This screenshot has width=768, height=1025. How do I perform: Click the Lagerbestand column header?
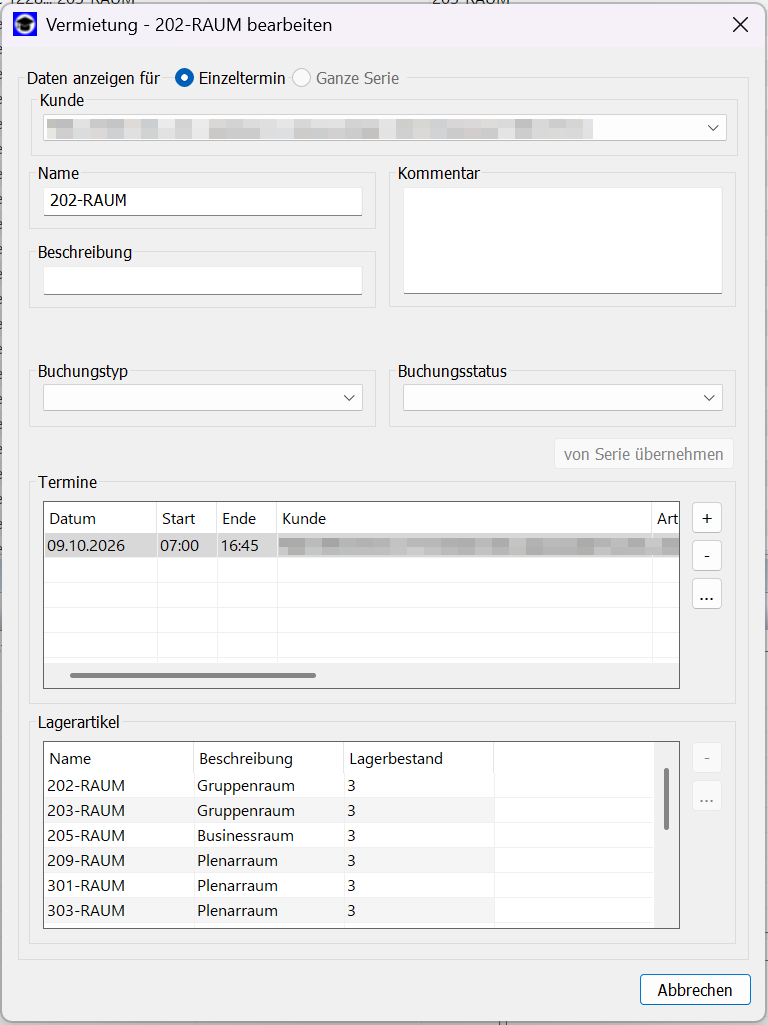click(x=418, y=758)
